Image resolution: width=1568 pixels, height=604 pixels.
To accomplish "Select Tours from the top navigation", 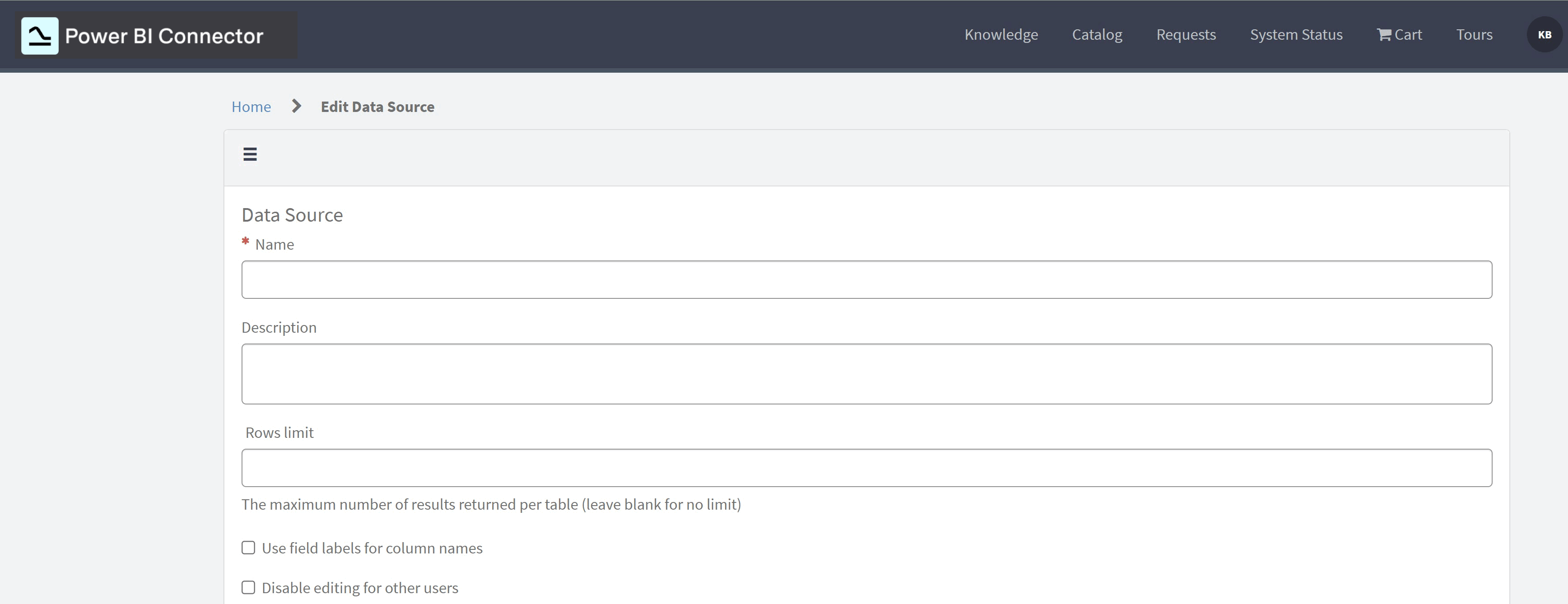I will coord(1474,34).
